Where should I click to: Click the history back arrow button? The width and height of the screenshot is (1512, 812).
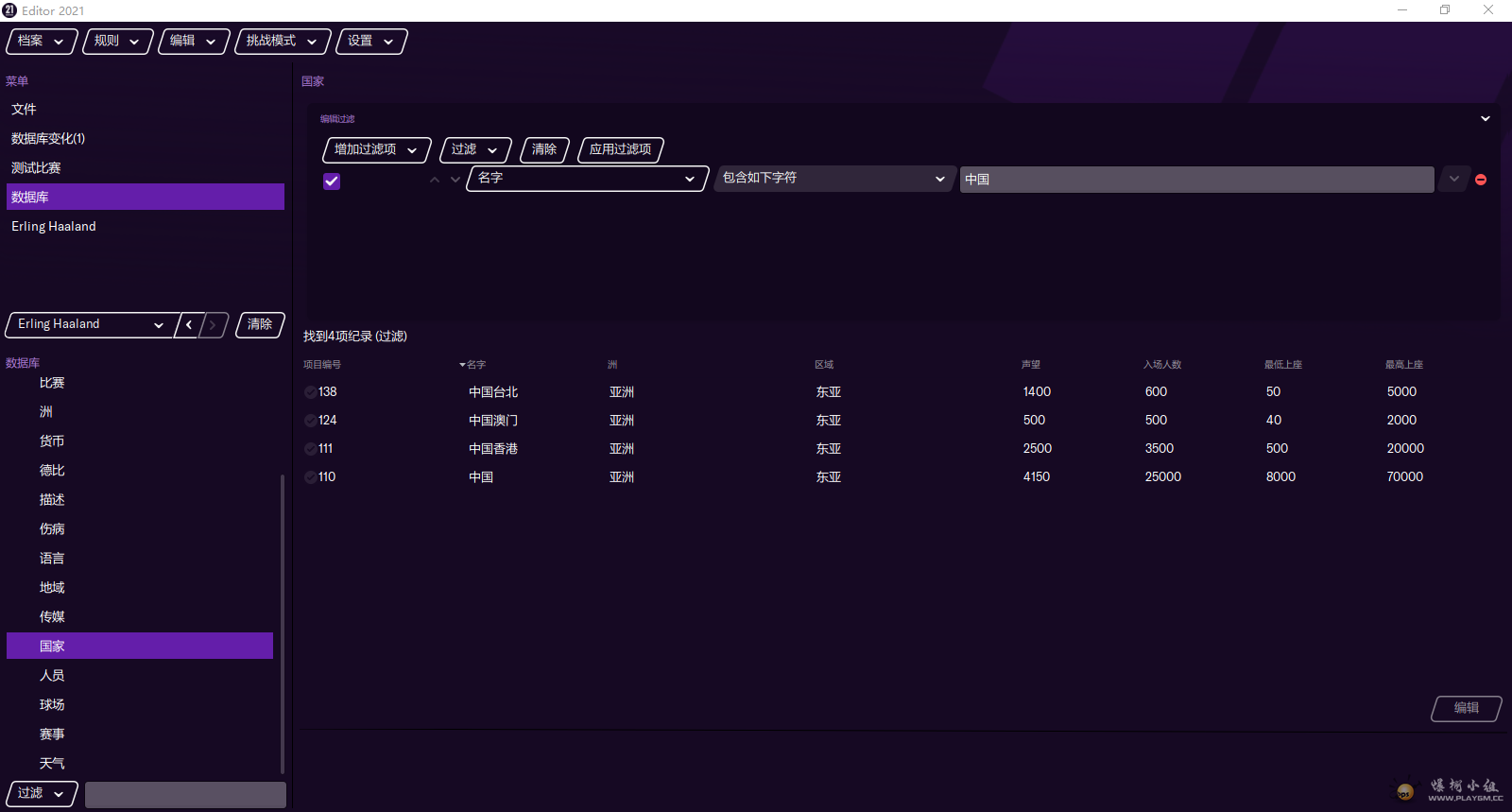point(190,324)
